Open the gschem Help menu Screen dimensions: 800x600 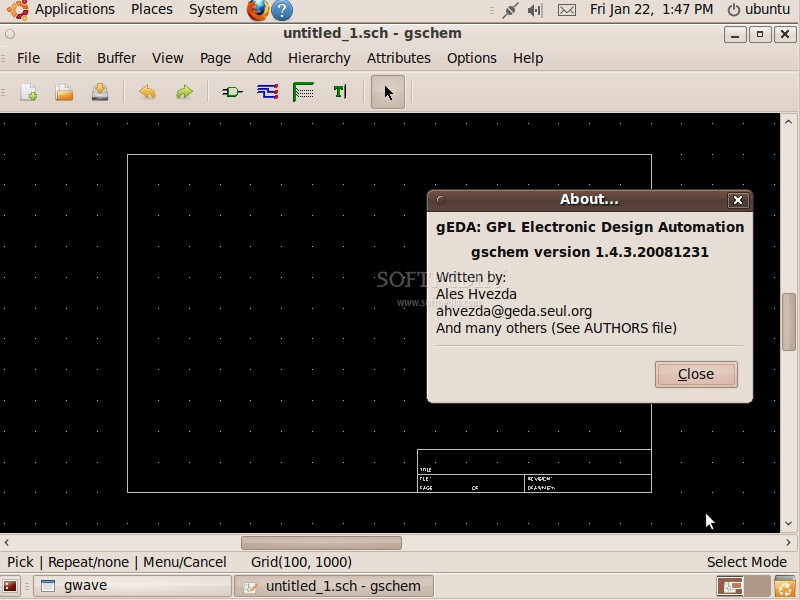click(528, 58)
